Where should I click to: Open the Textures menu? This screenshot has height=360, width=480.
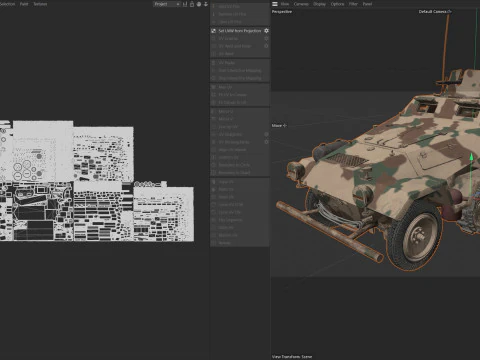(40, 4)
